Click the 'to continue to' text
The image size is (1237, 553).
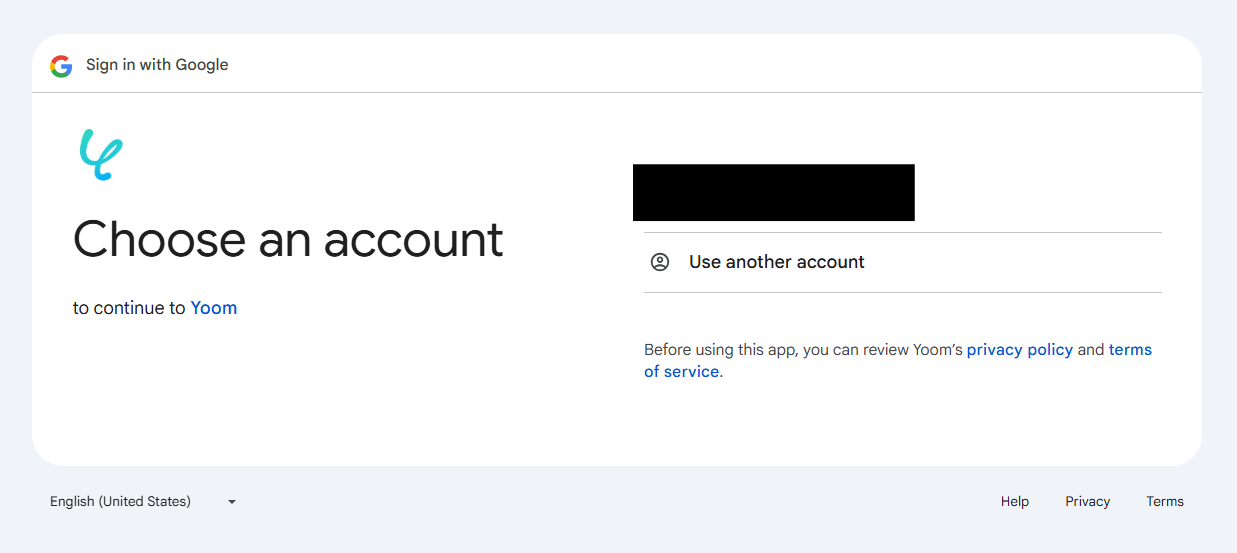click(x=129, y=308)
